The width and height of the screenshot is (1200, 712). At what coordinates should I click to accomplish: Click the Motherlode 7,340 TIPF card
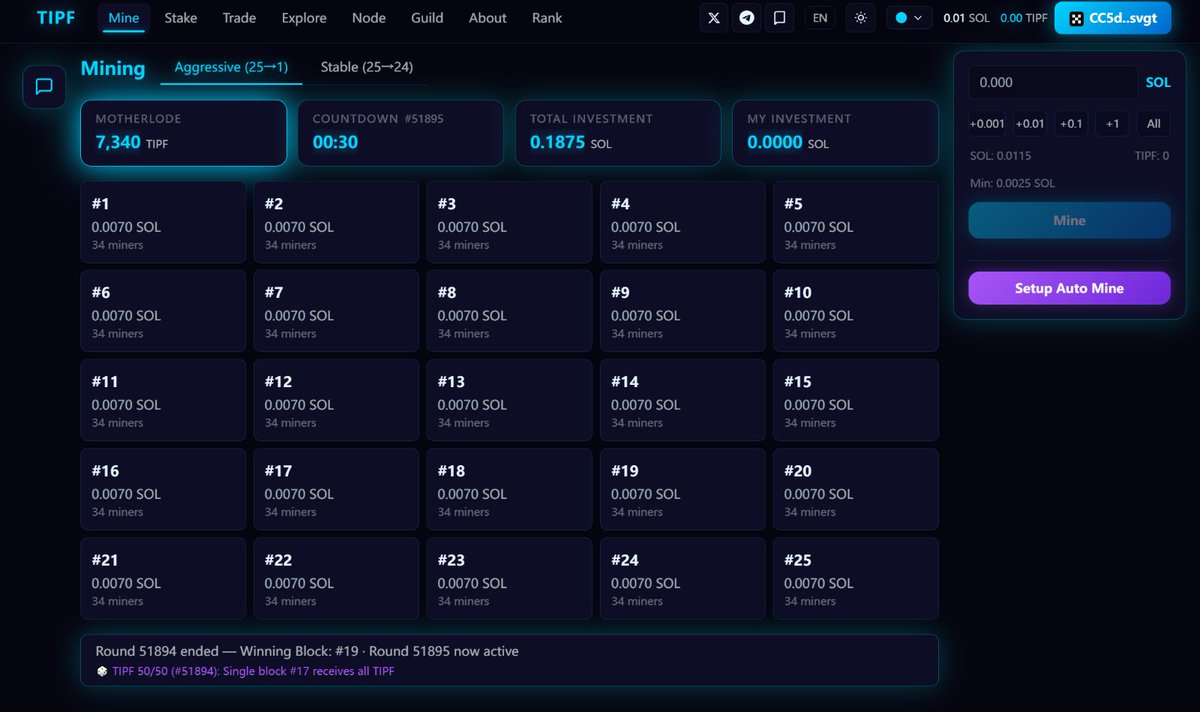pos(184,133)
